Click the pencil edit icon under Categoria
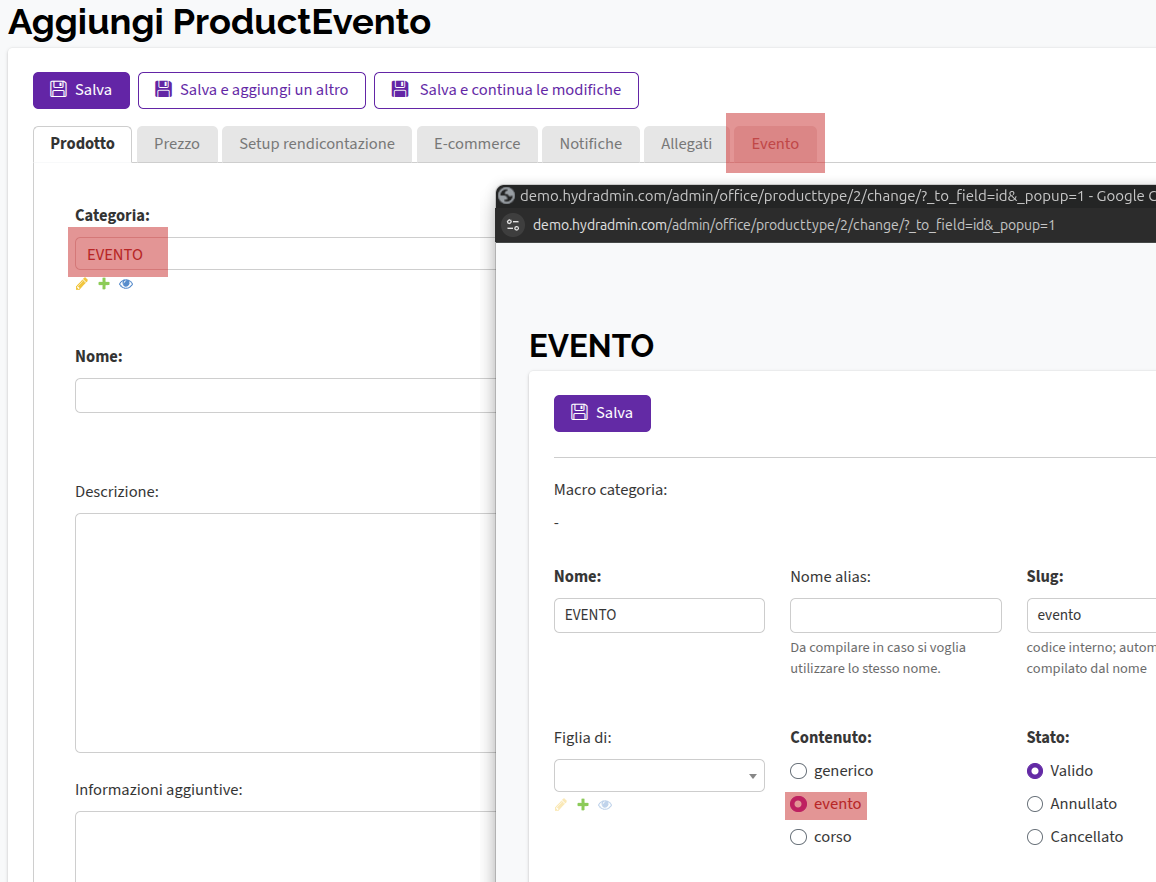 tap(82, 284)
